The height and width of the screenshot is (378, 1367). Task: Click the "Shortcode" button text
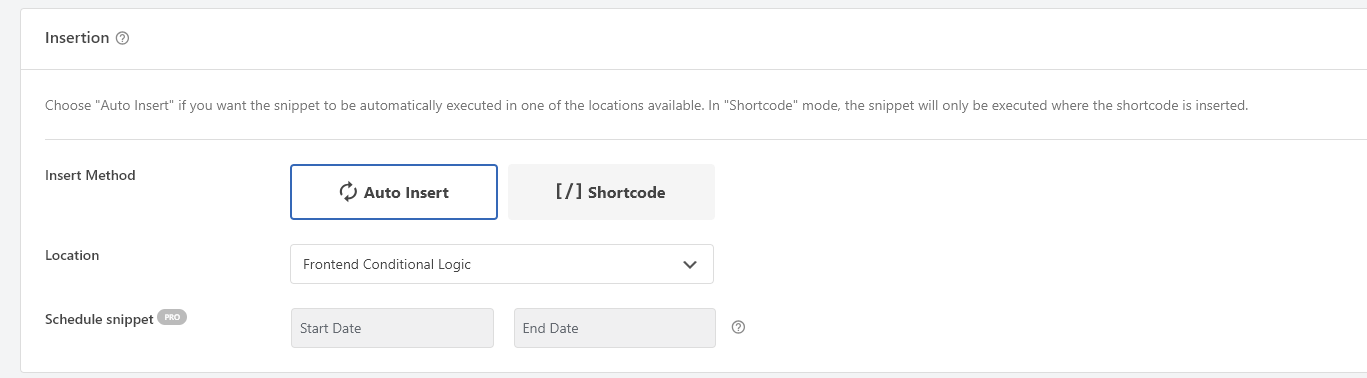point(627,192)
